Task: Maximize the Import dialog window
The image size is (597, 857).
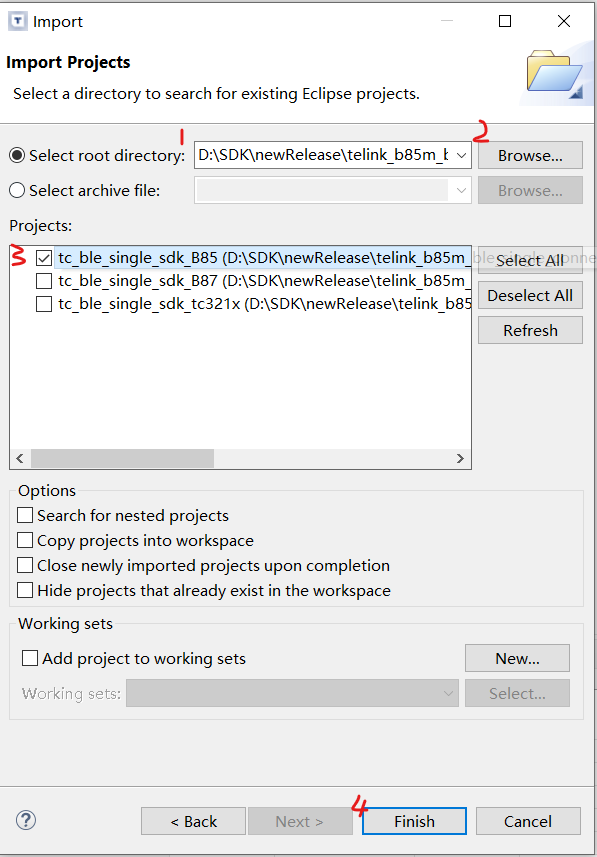Action: coord(505,21)
